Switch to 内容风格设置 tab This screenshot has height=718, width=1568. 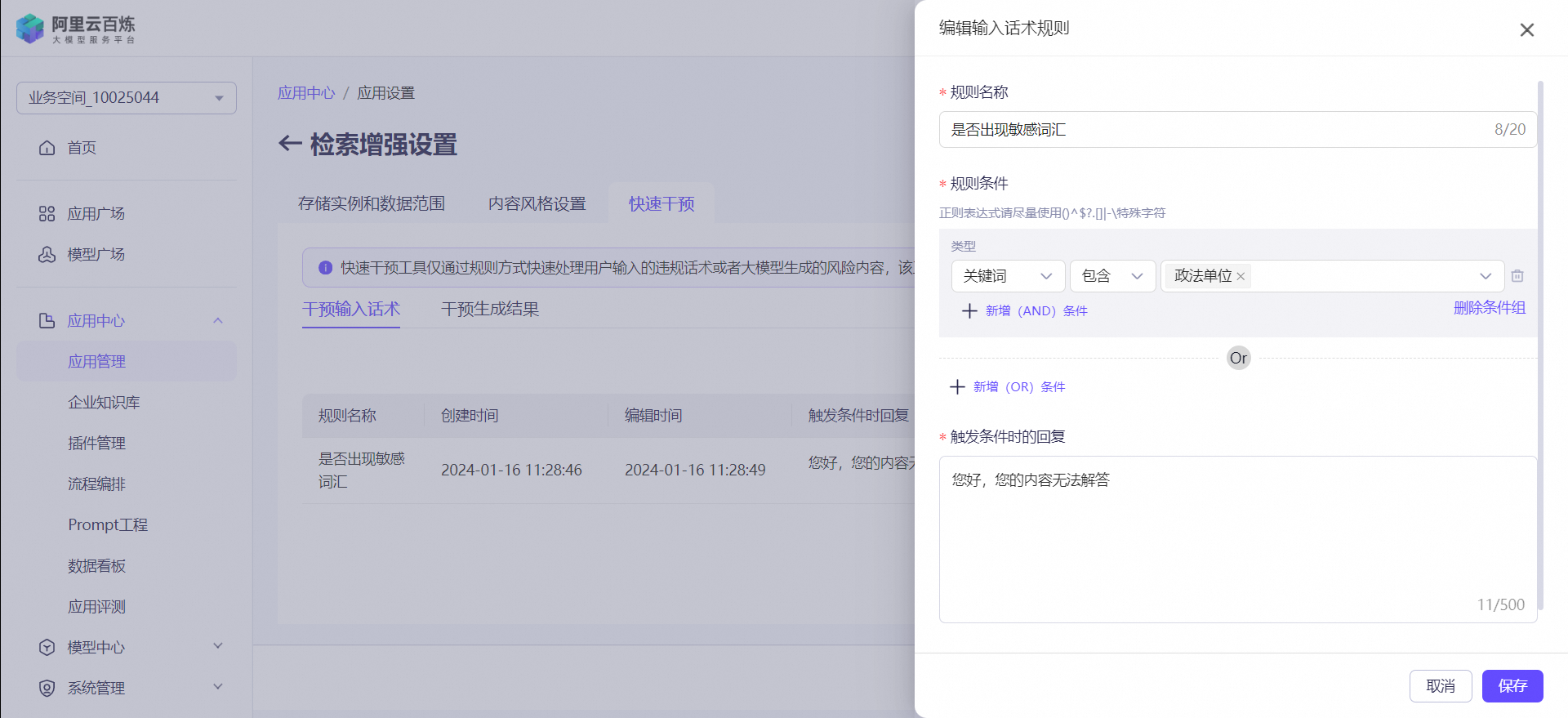click(537, 203)
